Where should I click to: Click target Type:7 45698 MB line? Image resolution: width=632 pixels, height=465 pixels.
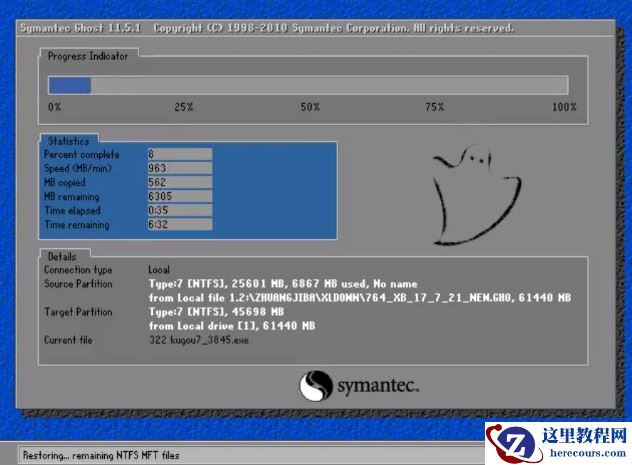pos(216,312)
